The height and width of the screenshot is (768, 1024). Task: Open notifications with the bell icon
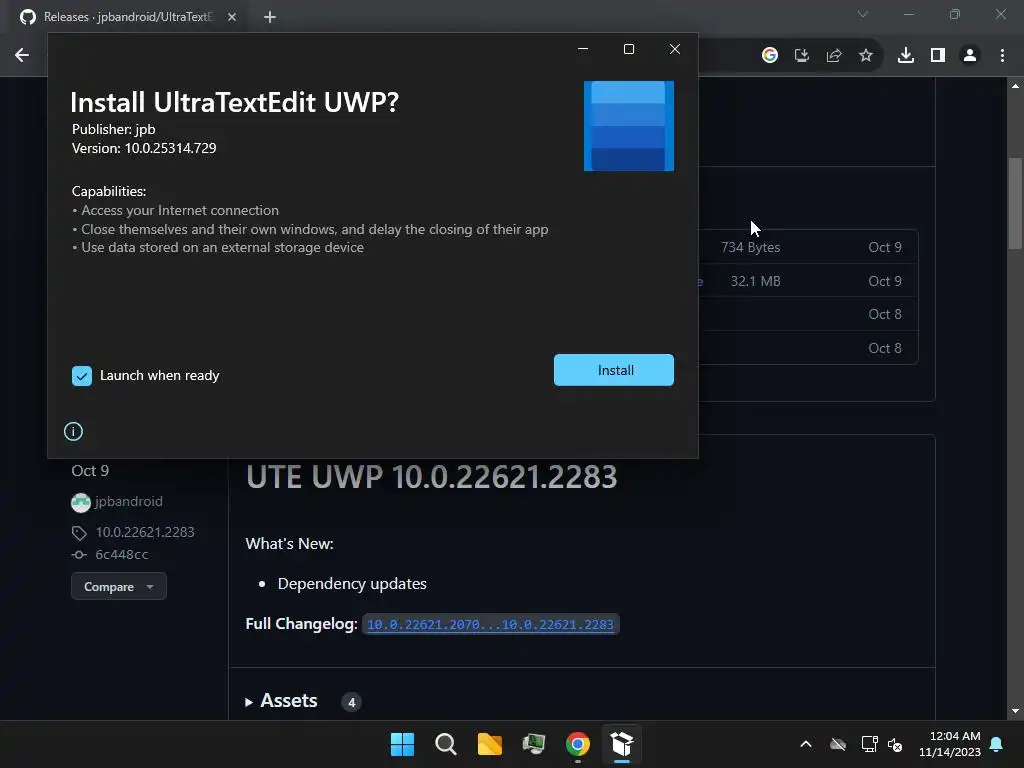pos(996,744)
